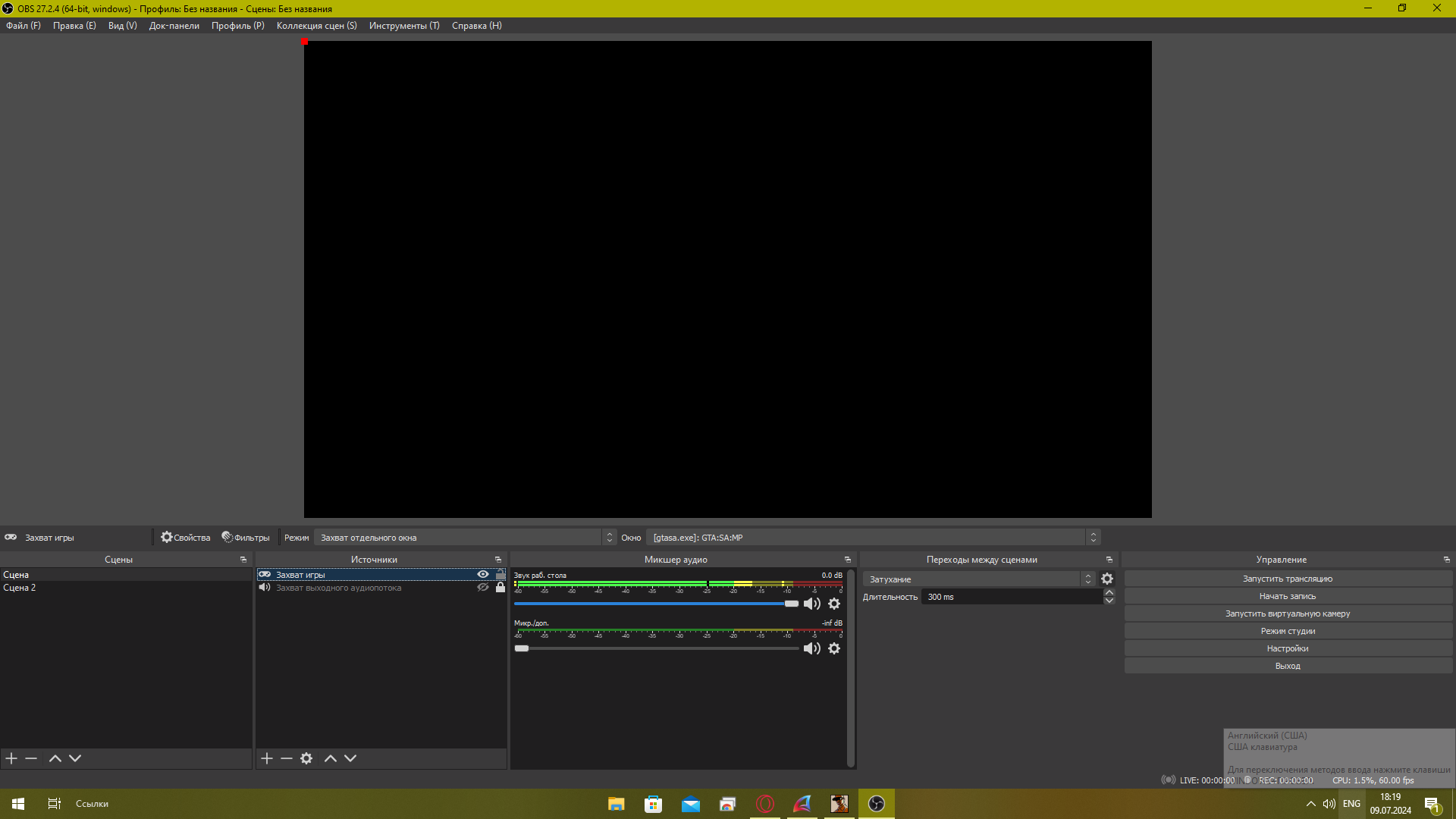The height and width of the screenshot is (819, 1456).
Task: Open Затухание transition type dropdown
Action: click(x=979, y=579)
